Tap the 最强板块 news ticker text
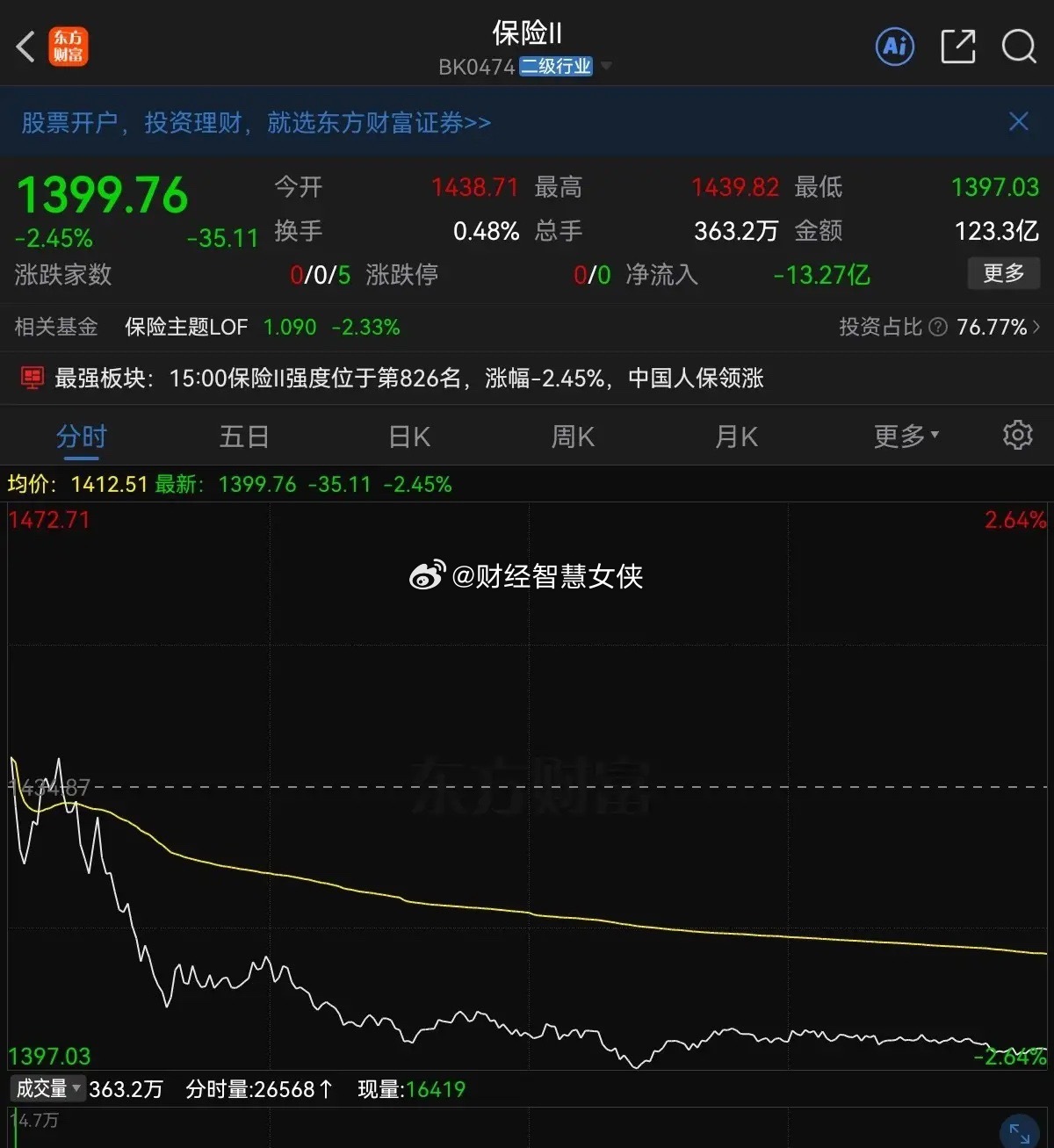Viewport: 1054px width, 1148px height. (x=409, y=379)
